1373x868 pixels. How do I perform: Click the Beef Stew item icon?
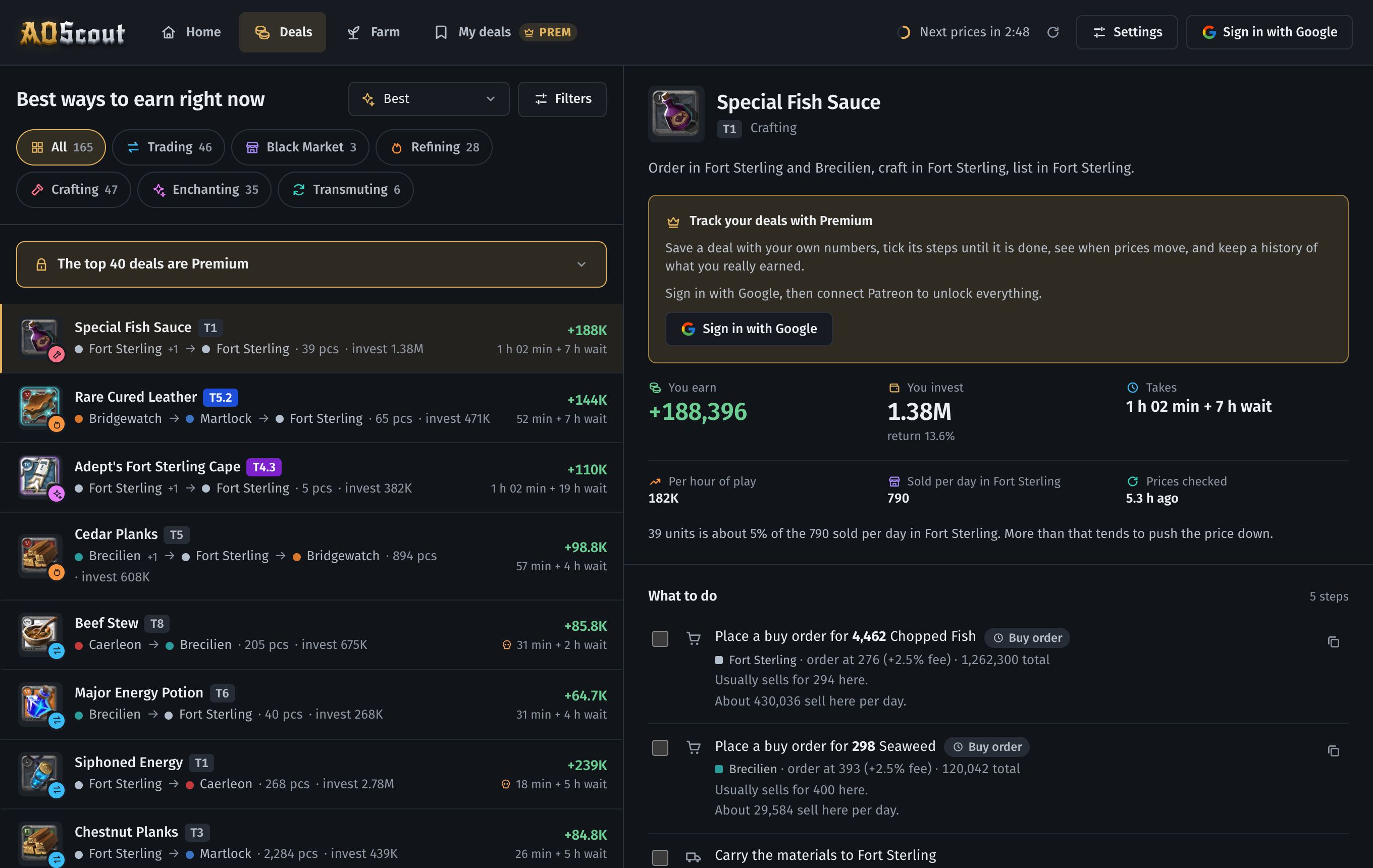39,634
